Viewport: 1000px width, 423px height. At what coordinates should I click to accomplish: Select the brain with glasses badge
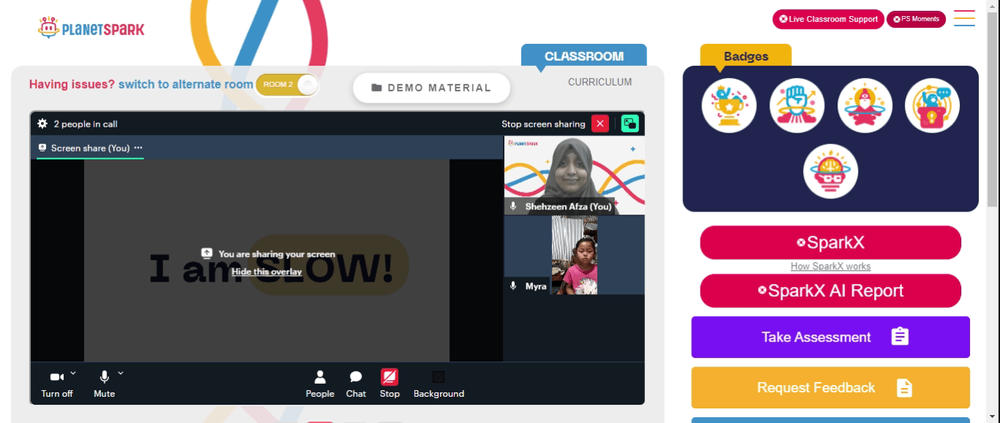coord(830,171)
